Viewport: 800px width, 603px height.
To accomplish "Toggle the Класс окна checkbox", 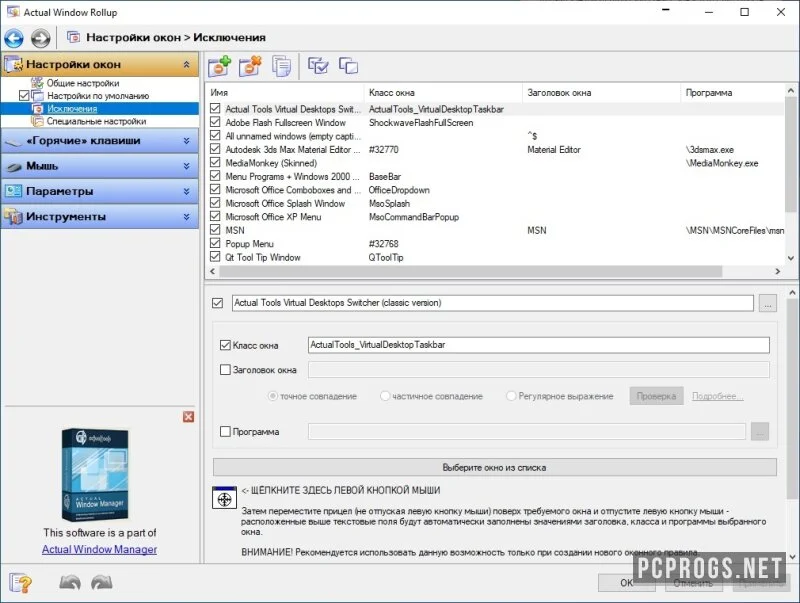I will pos(225,345).
